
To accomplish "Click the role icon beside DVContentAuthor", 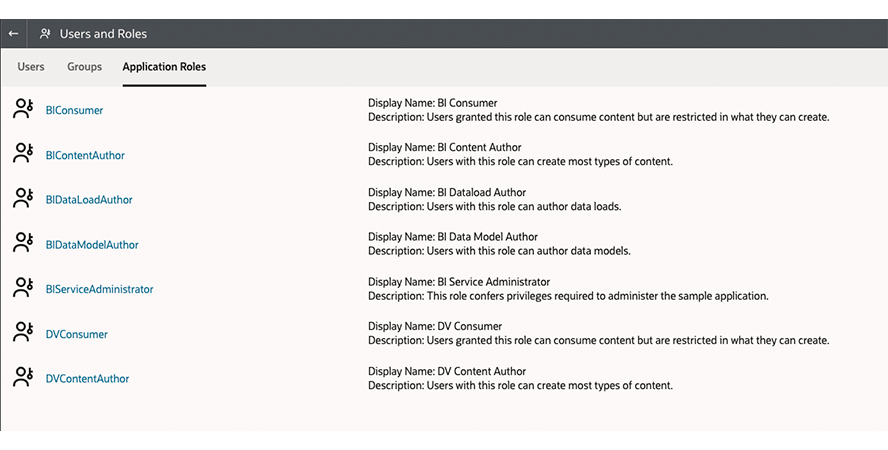I will click(x=23, y=378).
